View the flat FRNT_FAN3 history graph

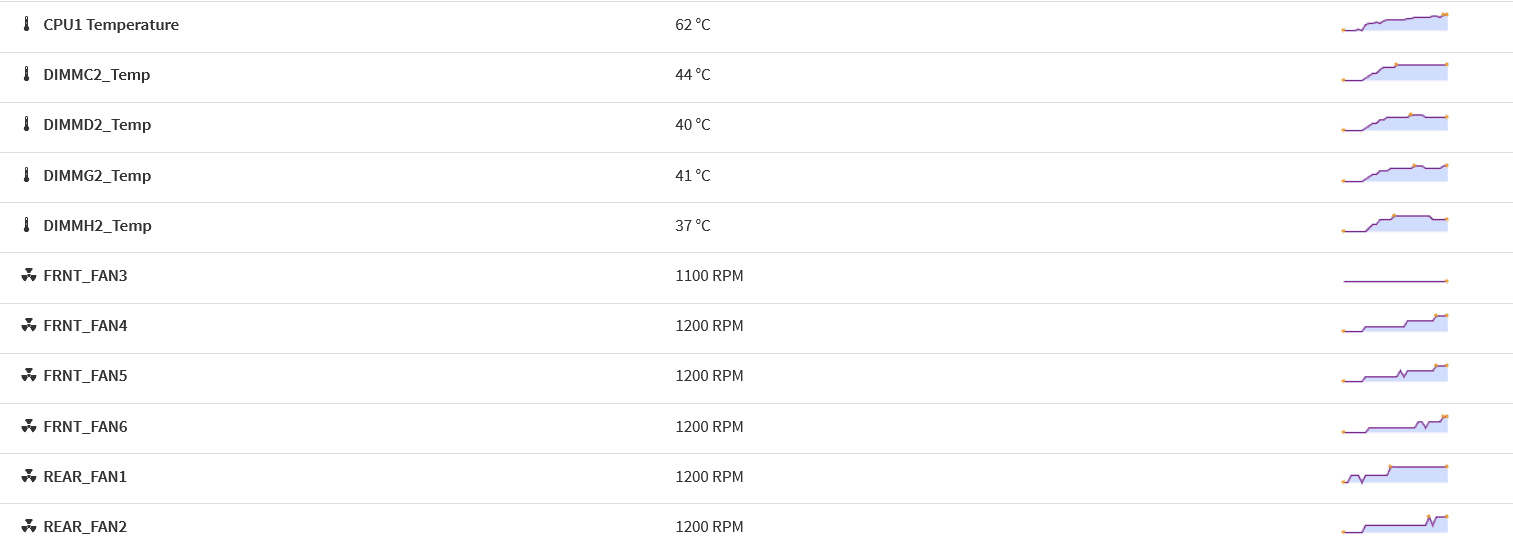point(1395,281)
